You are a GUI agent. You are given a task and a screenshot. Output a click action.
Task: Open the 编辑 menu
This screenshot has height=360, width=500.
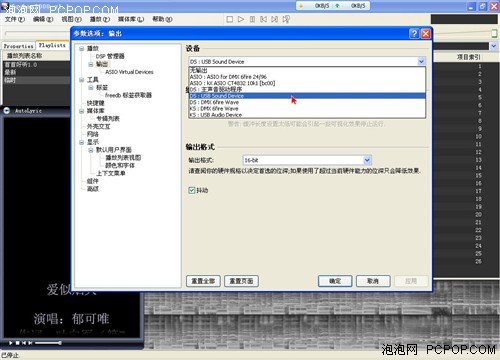[43, 19]
